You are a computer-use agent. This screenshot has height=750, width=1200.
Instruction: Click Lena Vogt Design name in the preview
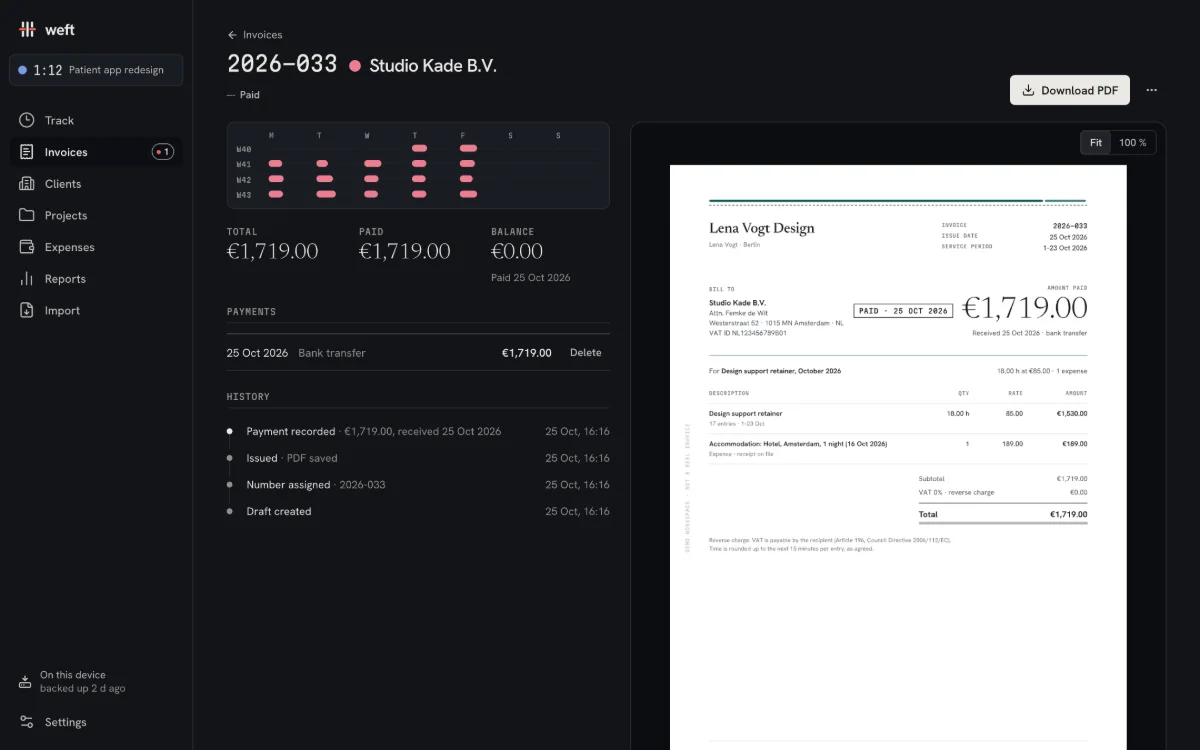pyautogui.click(x=762, y=228)
